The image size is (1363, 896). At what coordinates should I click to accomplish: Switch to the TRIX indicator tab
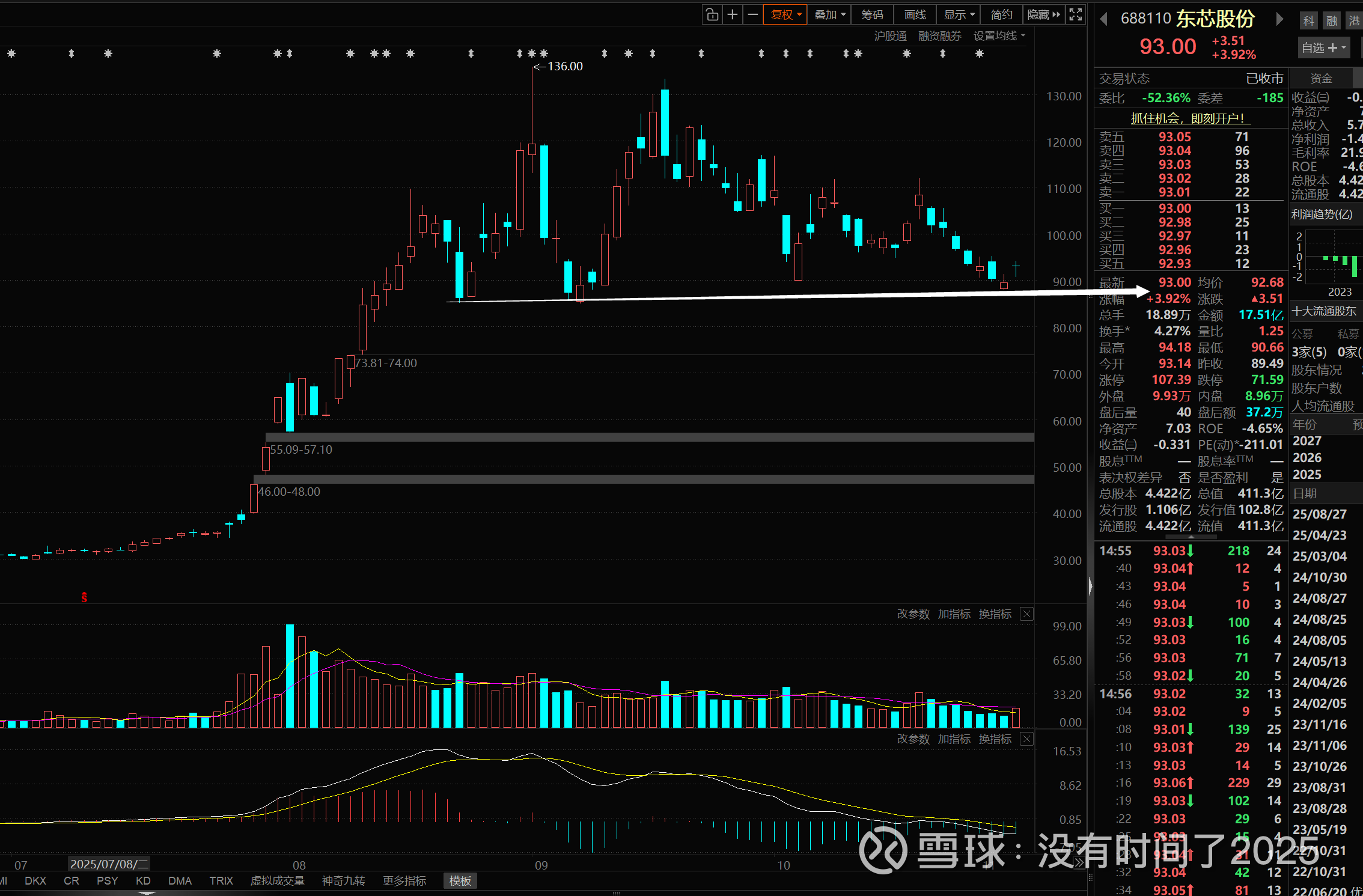[221, 880]
